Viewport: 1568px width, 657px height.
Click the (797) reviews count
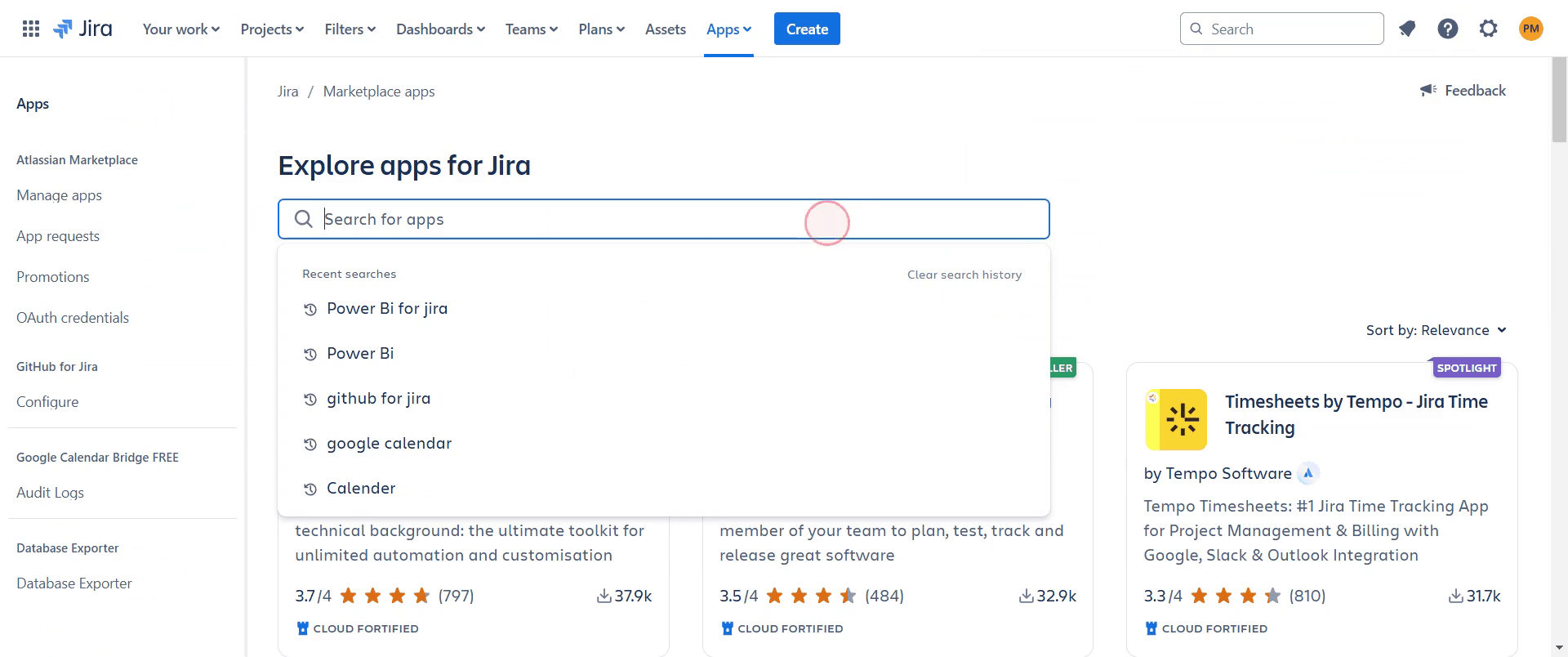(456, 596)
